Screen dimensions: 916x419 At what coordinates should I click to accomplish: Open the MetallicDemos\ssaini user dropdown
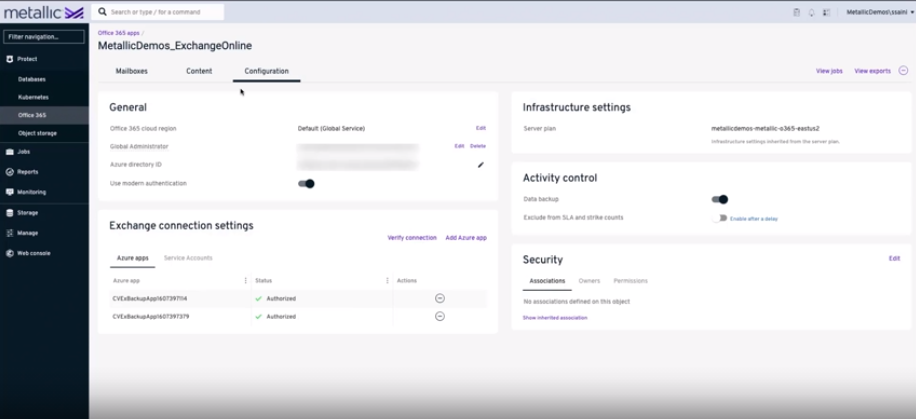pyautogui.click(x=880, y=12)
